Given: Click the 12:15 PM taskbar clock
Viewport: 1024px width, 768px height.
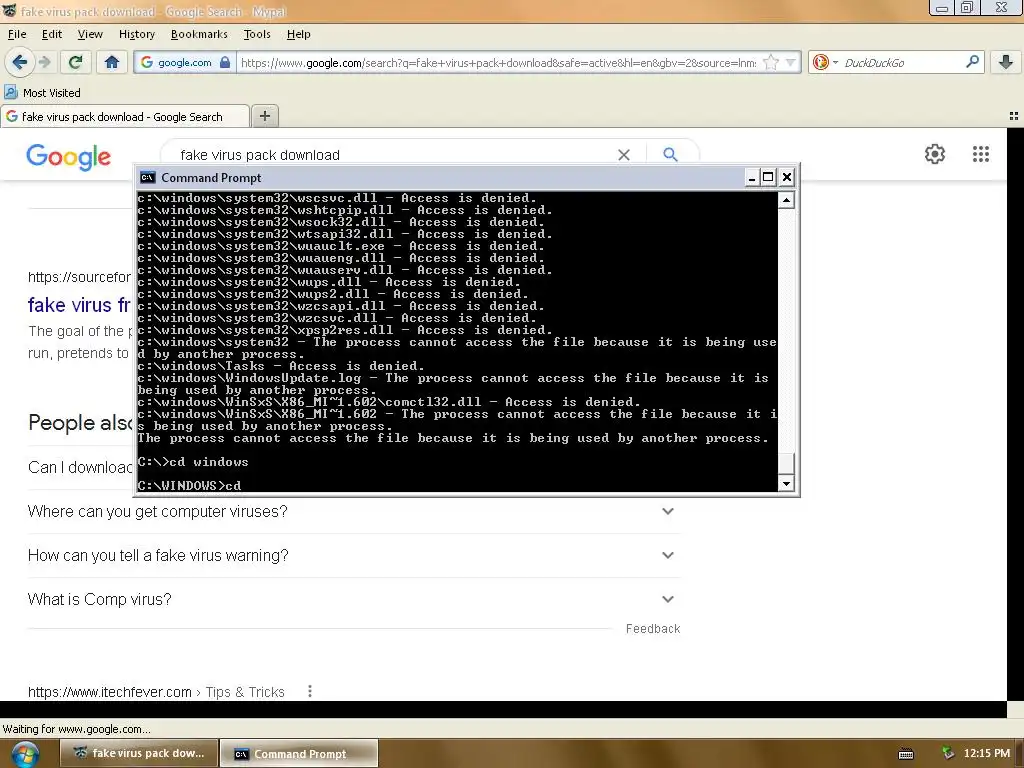Looking at the screenshot, I should pos(986,753).
